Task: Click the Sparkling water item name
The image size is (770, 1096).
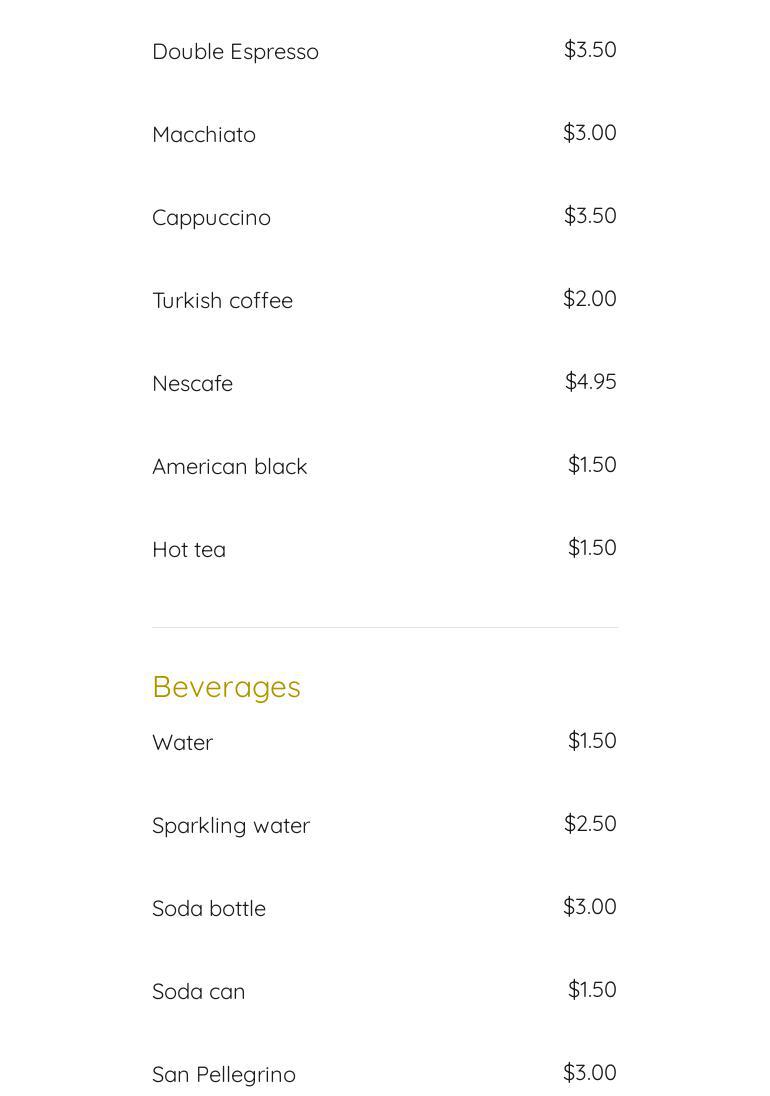Action: point(231,826)
